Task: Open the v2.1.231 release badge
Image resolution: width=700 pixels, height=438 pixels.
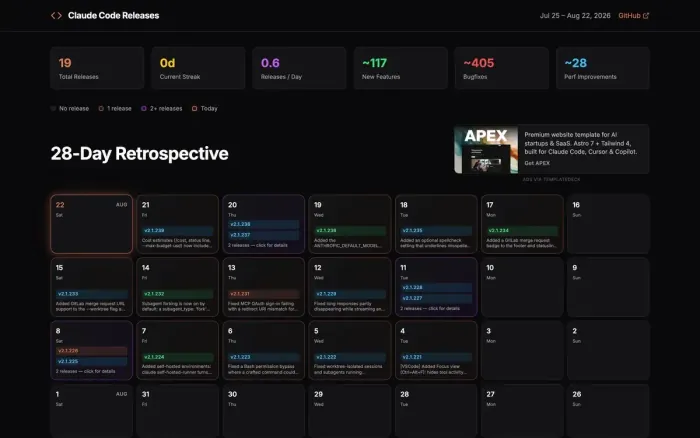Action: click(x=263, y=294)
